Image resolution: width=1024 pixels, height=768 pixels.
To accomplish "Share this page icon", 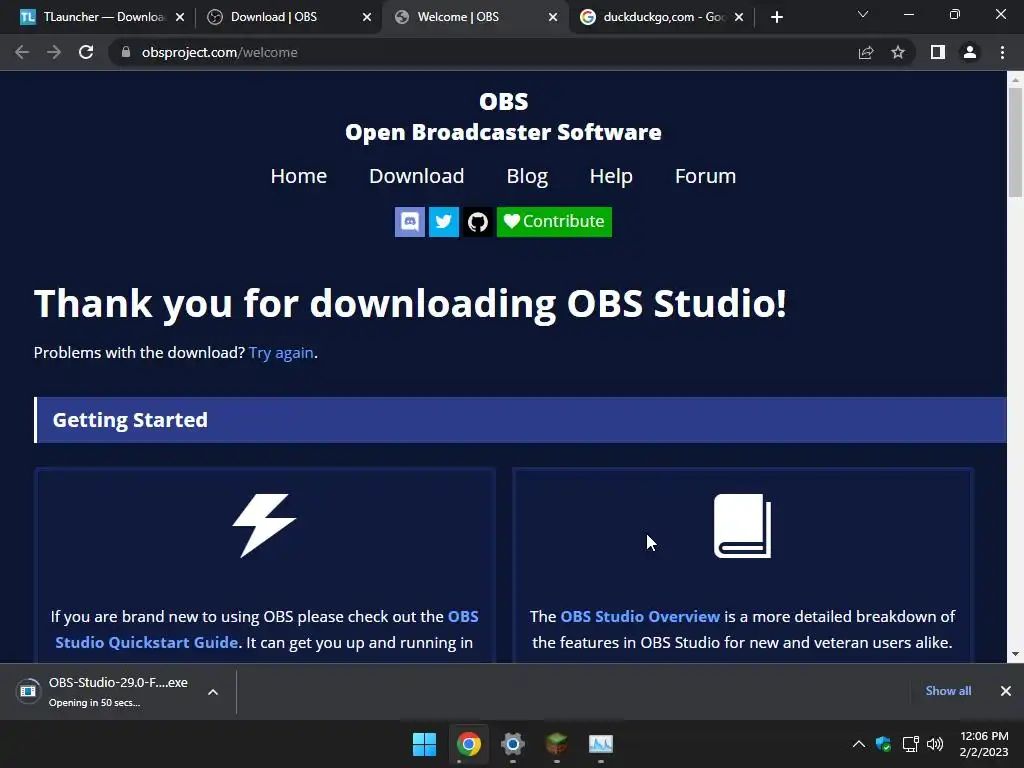I will click(866, 52).
